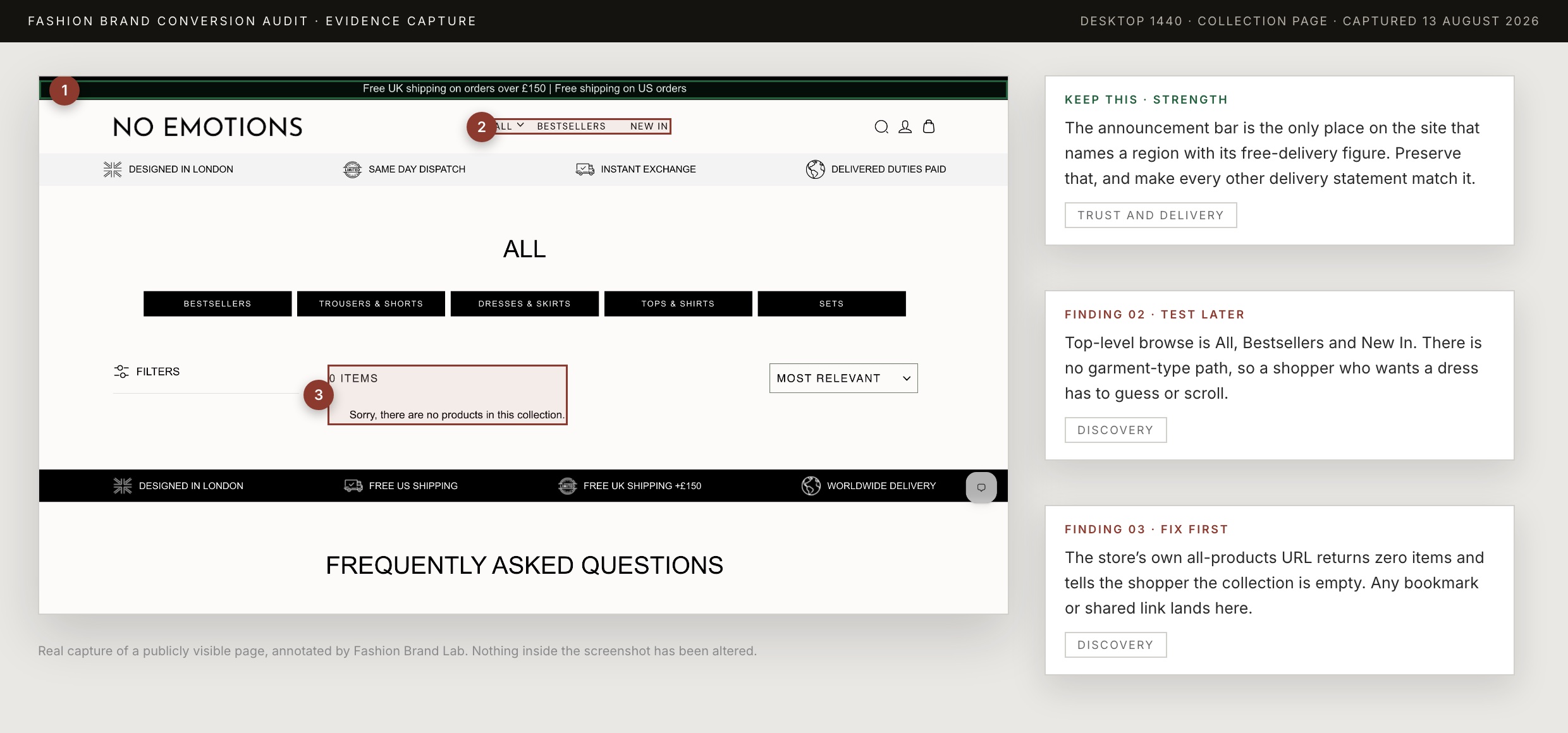Click 'Keep This · Strength' card label
Viewport: 1568px width, 733px height.
tap(1146, 100)
